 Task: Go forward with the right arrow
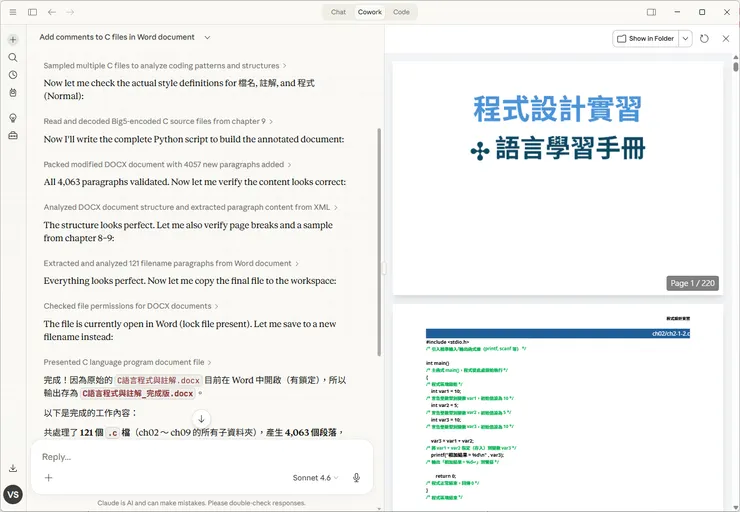(70, 12)
